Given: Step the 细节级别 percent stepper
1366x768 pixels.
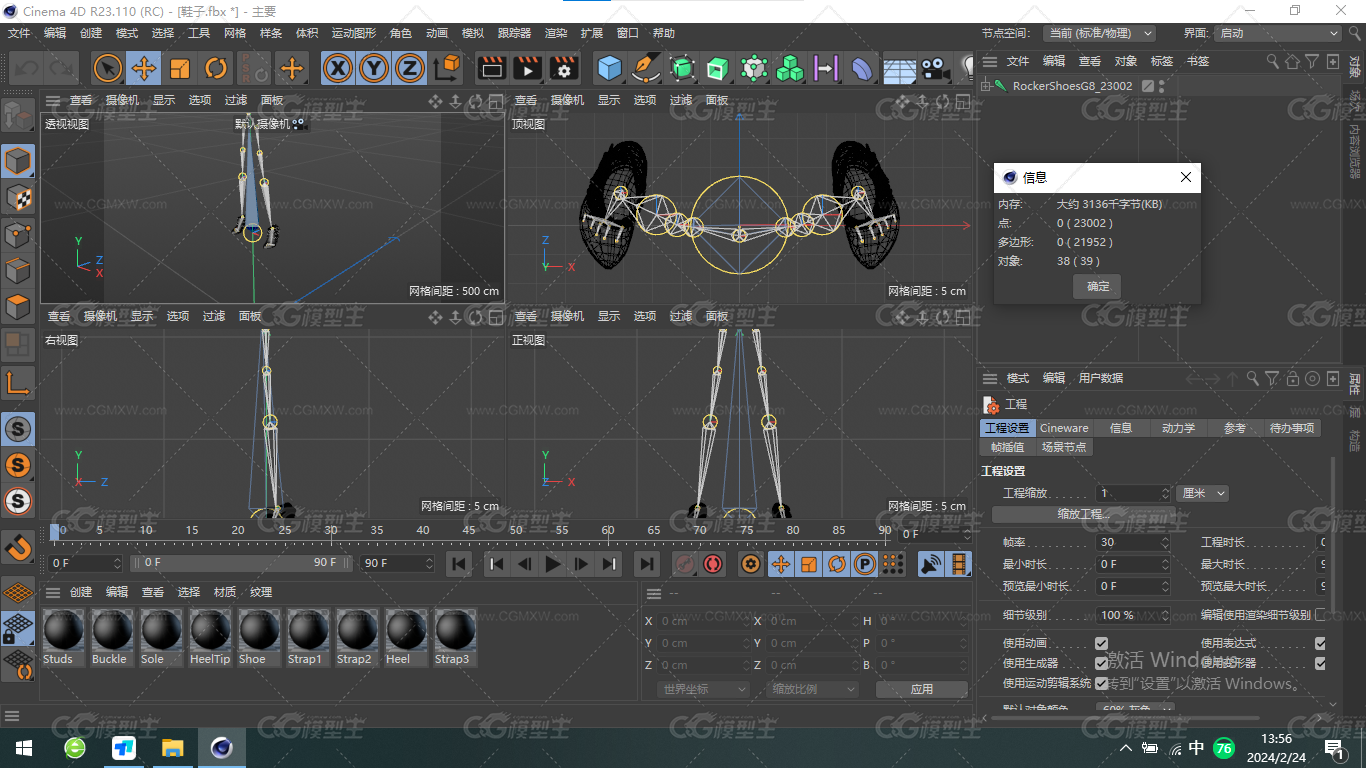Looking at the screenshot, I should pyautogui.click(x=1165, y=615).
